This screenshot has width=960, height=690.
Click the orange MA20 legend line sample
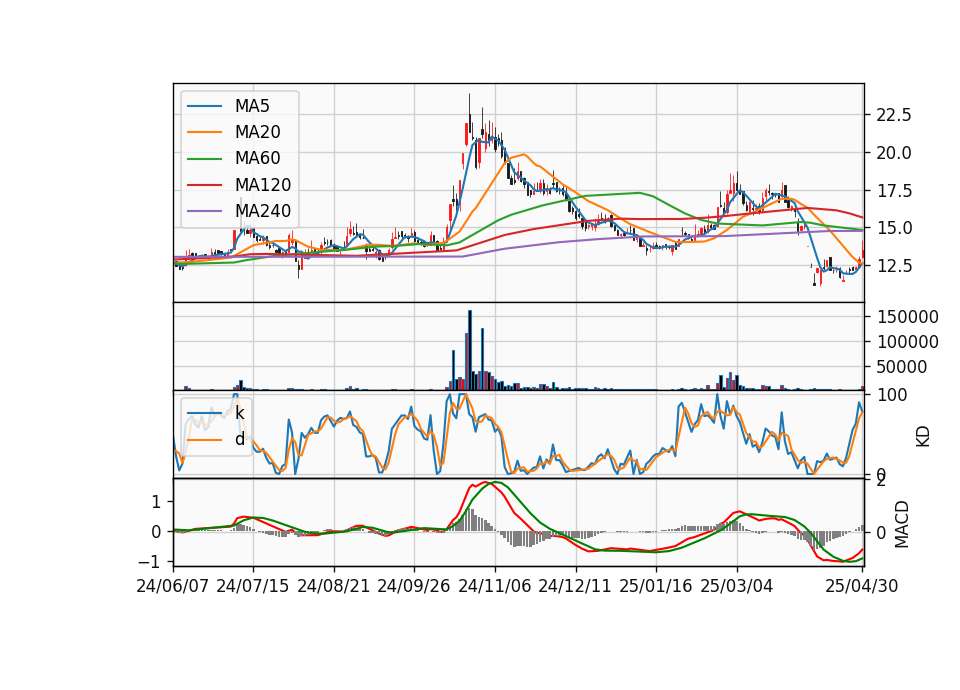tap(204, 132)
